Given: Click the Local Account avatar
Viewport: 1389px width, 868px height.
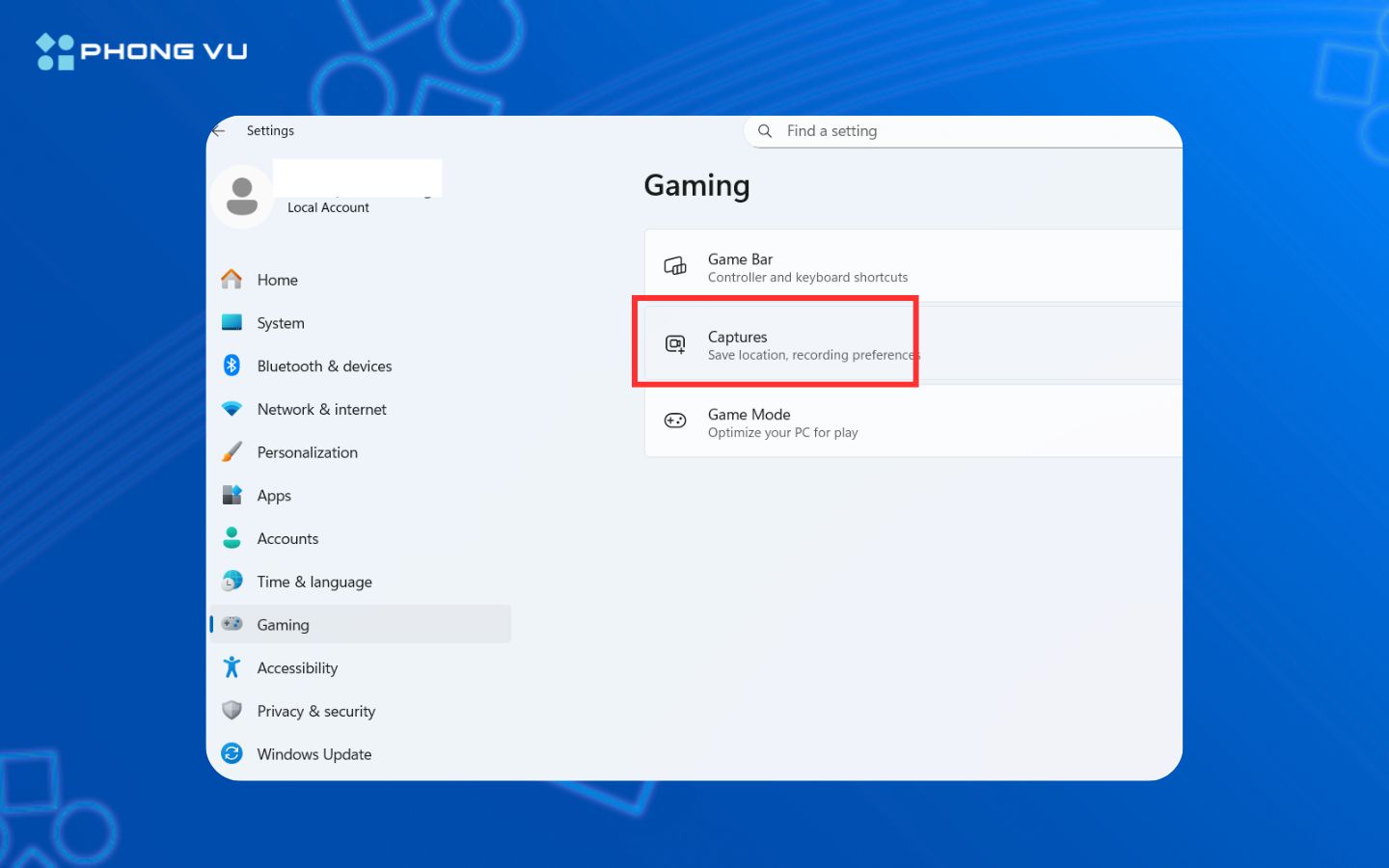Looking at the screenshot, I should [x=242, y=196].
